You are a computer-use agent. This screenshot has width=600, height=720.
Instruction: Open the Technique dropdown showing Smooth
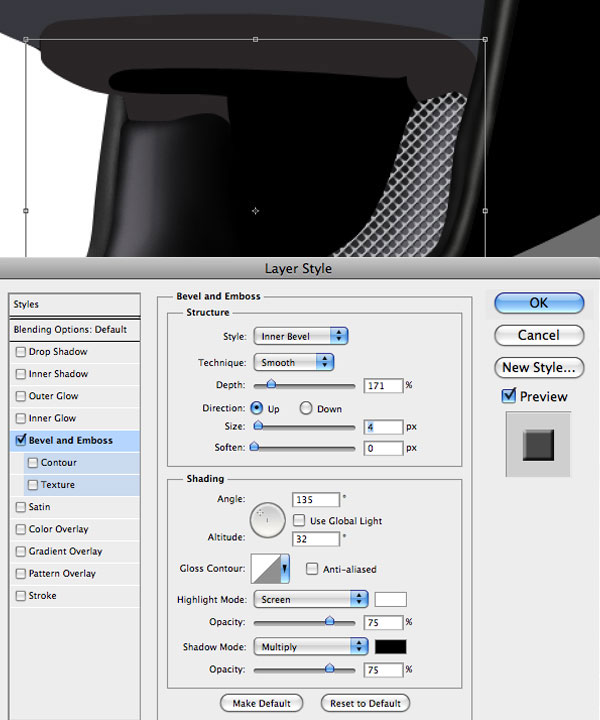(294, 362)
